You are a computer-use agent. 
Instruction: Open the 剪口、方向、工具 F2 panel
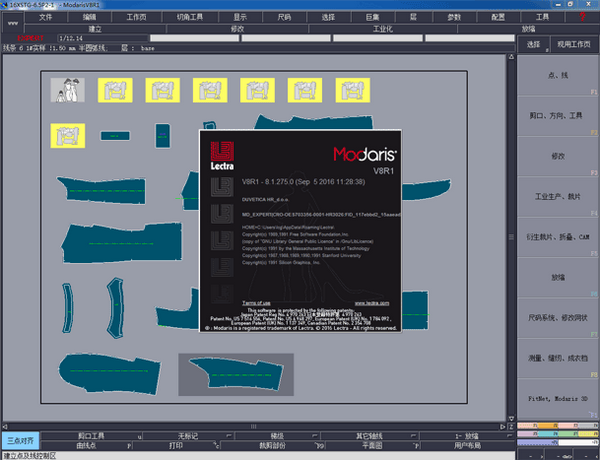click(x=558, y=116)
